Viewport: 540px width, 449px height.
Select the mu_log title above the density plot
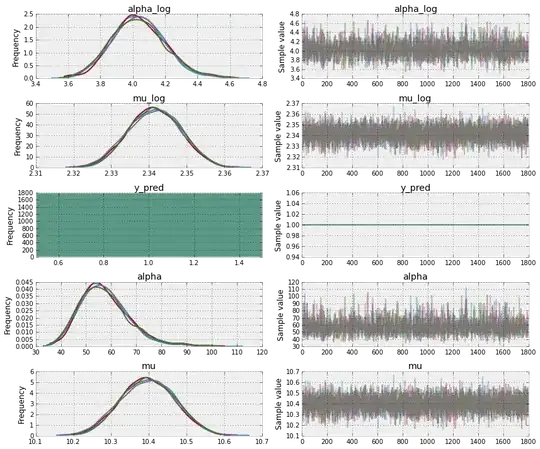[149, 98]
